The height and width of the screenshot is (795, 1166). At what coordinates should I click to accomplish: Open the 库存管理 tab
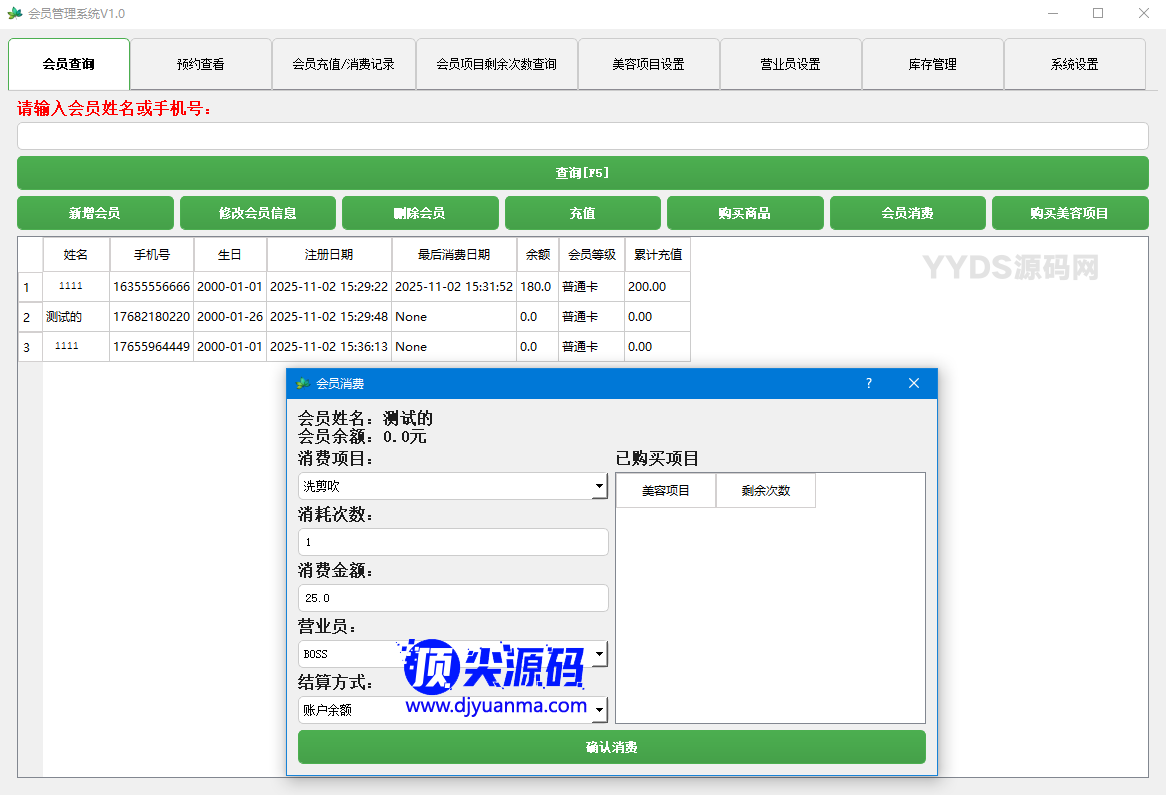(x=932, y=64)
